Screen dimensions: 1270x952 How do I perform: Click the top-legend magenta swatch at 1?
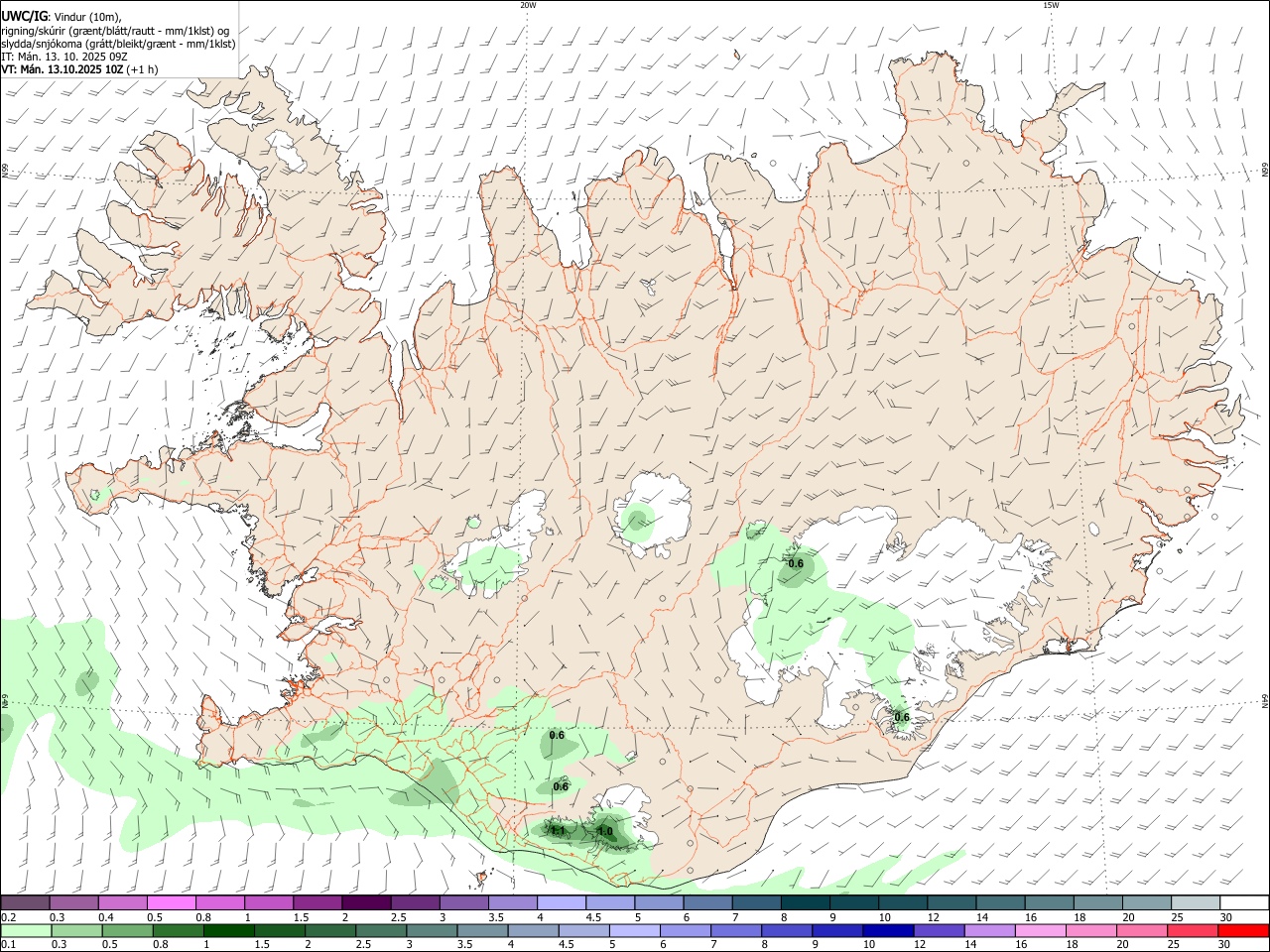[269, 903]
